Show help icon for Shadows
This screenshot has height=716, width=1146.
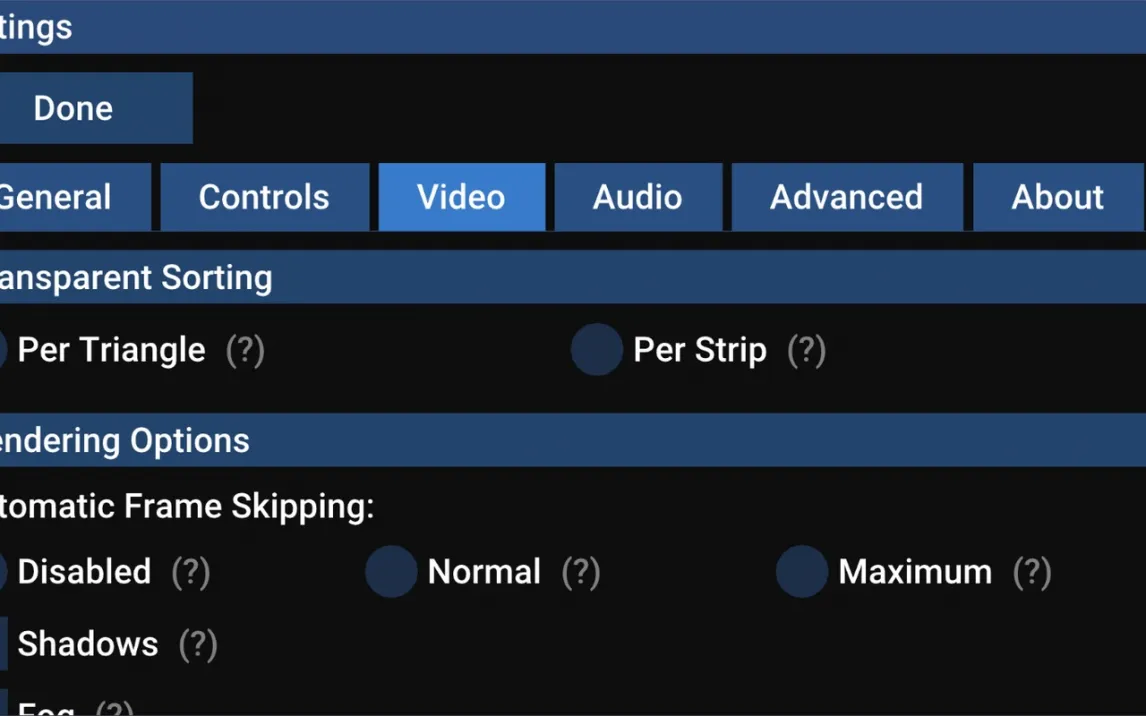(198, 645)
